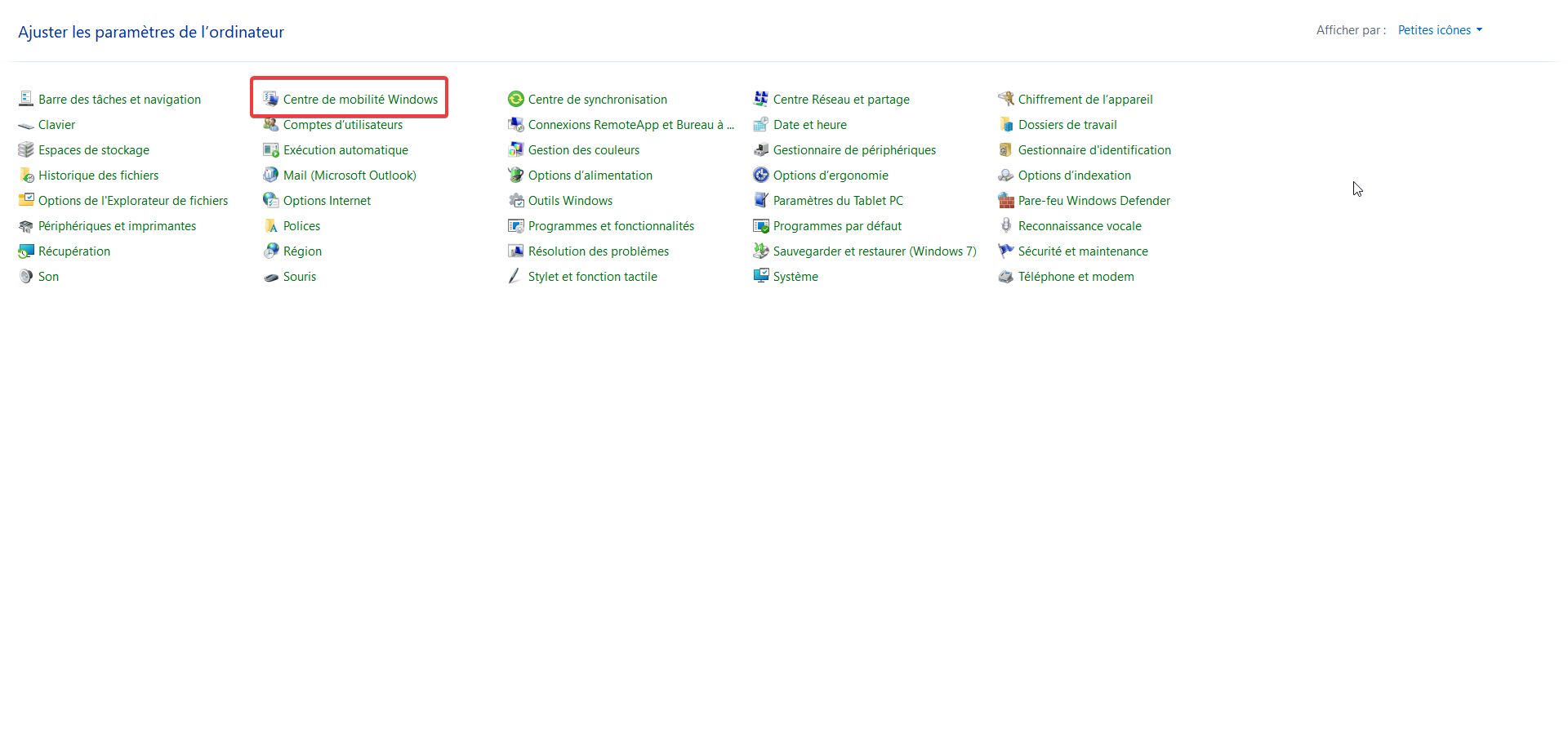Open Centre de mobilité Windows link
Screen dimensions: 1568x756
coord(360,100)
